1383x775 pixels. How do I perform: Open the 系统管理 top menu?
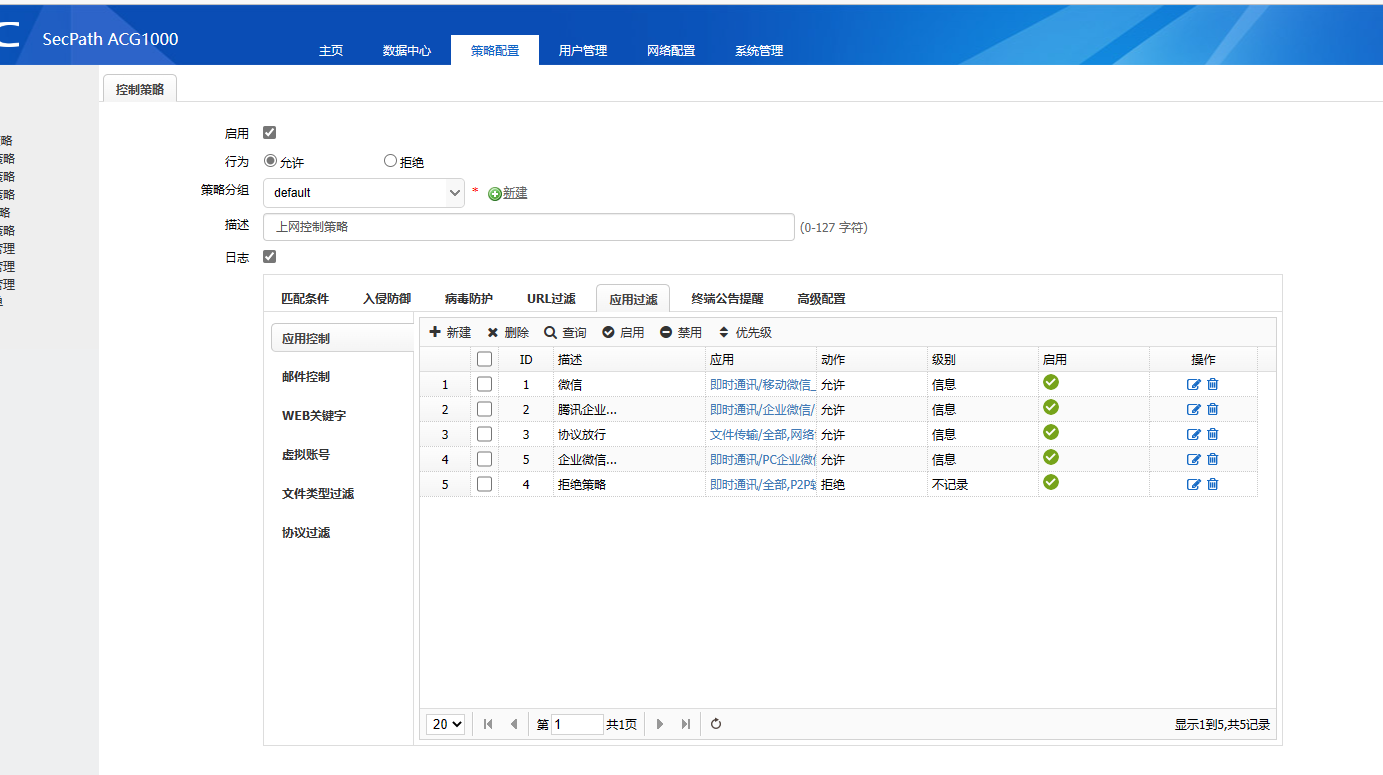click(x=759, y=51)
